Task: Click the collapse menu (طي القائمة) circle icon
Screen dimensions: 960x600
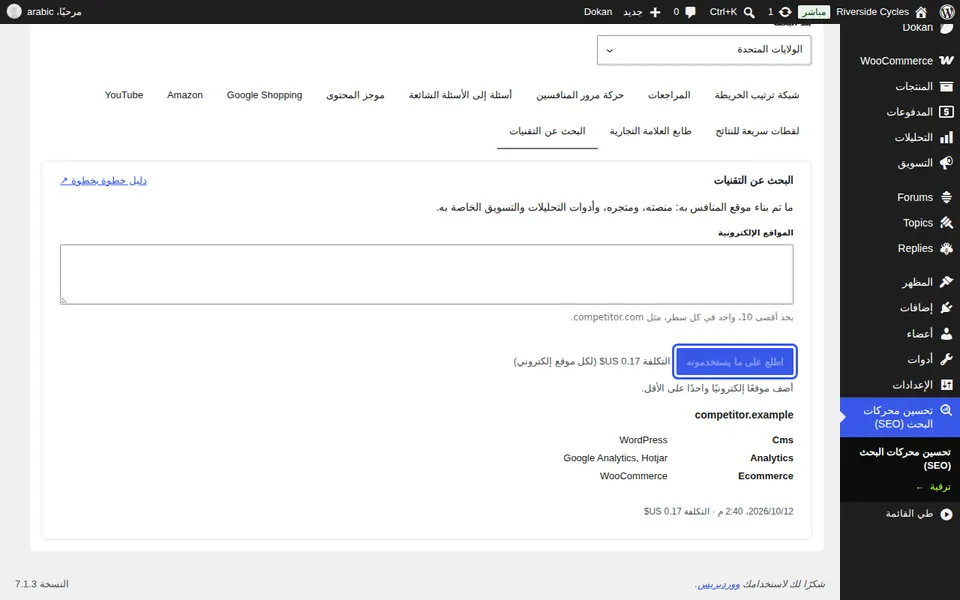Action: pyautogui.click(x=947, y=514)
